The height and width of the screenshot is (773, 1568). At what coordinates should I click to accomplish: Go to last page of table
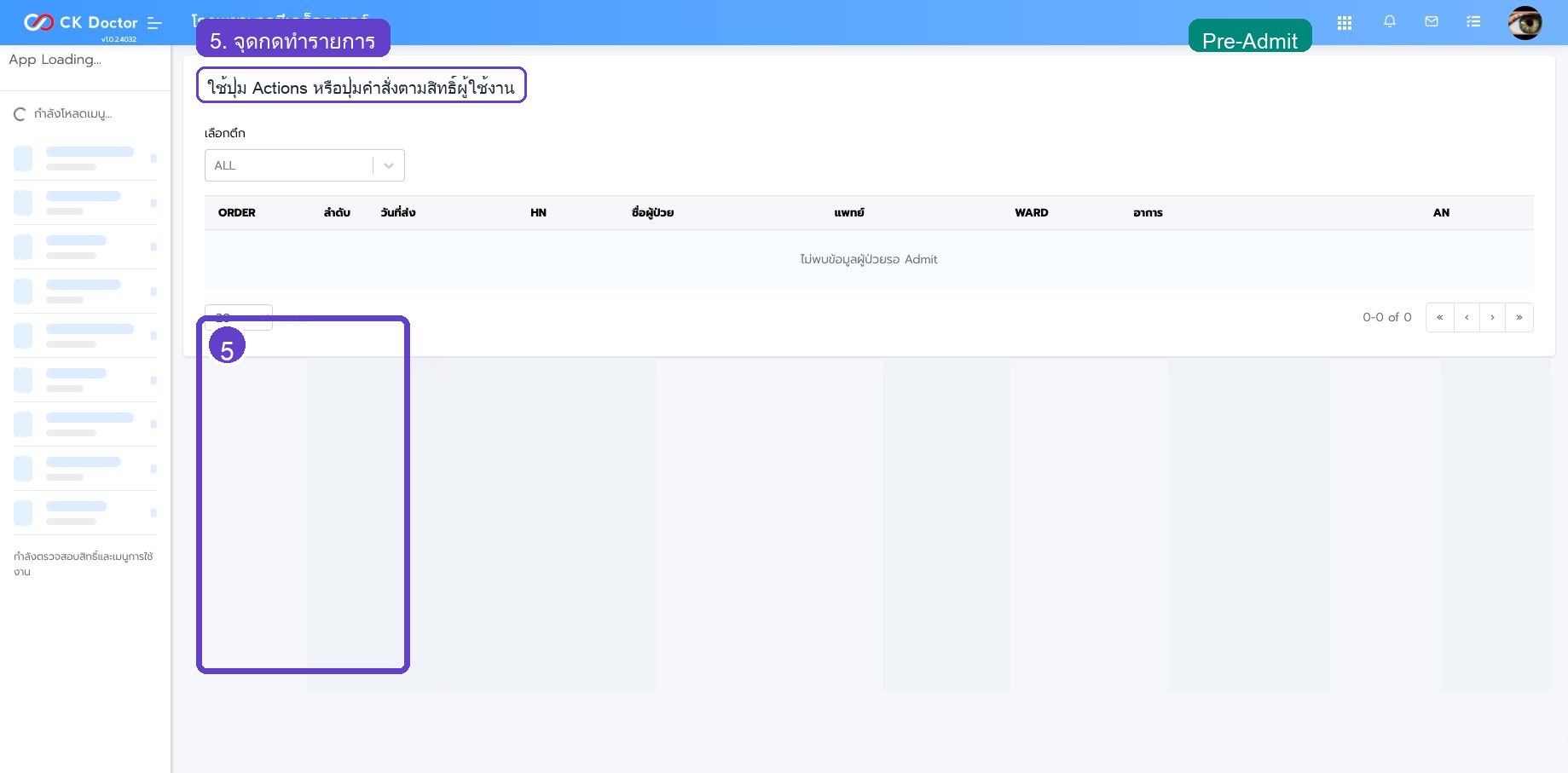point(1519,317)
